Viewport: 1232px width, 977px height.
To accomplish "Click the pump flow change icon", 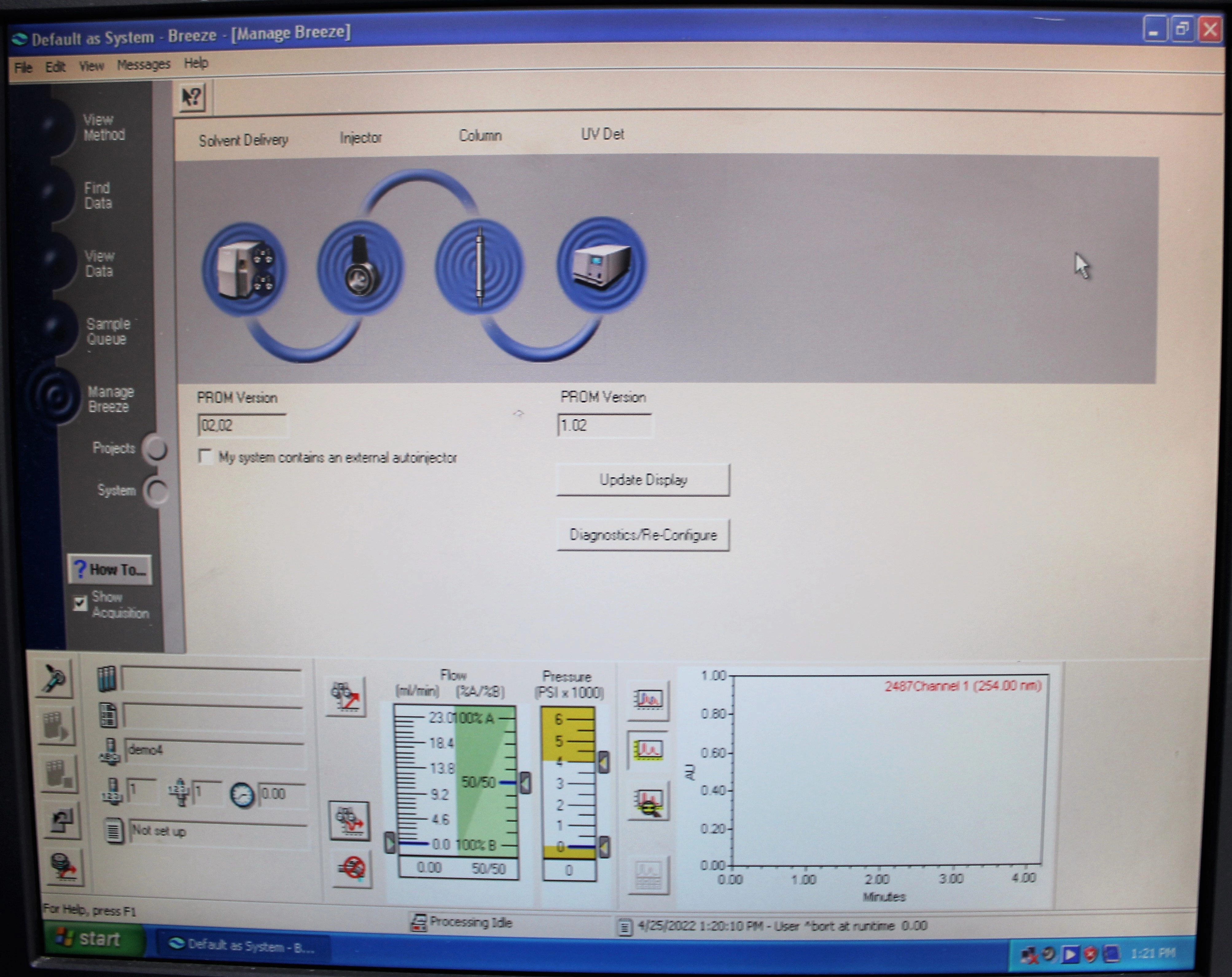I will click(x=349, y=820).
